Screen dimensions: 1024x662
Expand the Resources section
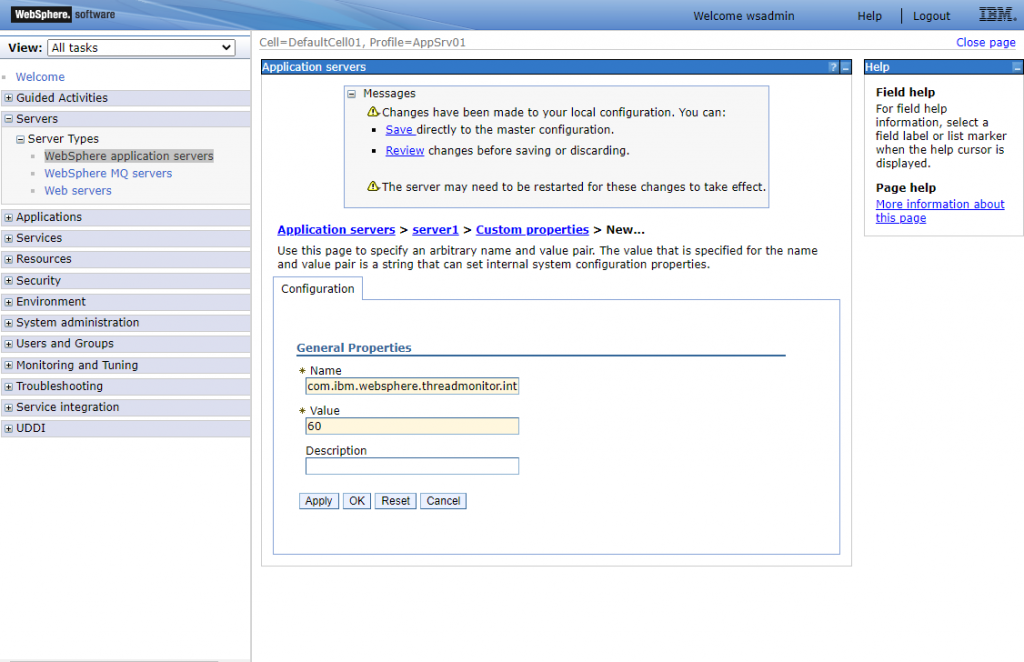(x=8, y=259)
